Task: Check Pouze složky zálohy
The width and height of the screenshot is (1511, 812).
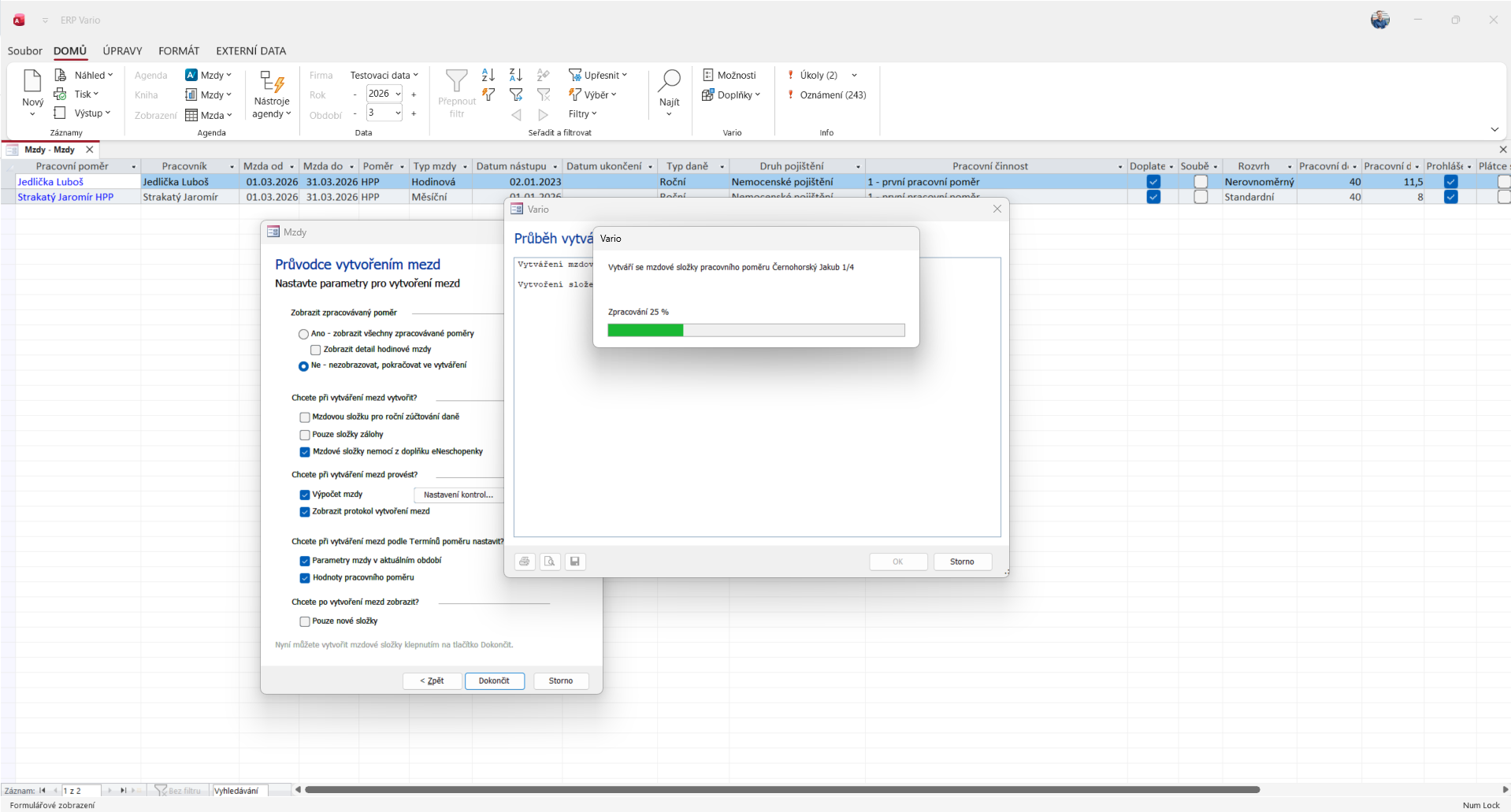Action: click(304, 435)
